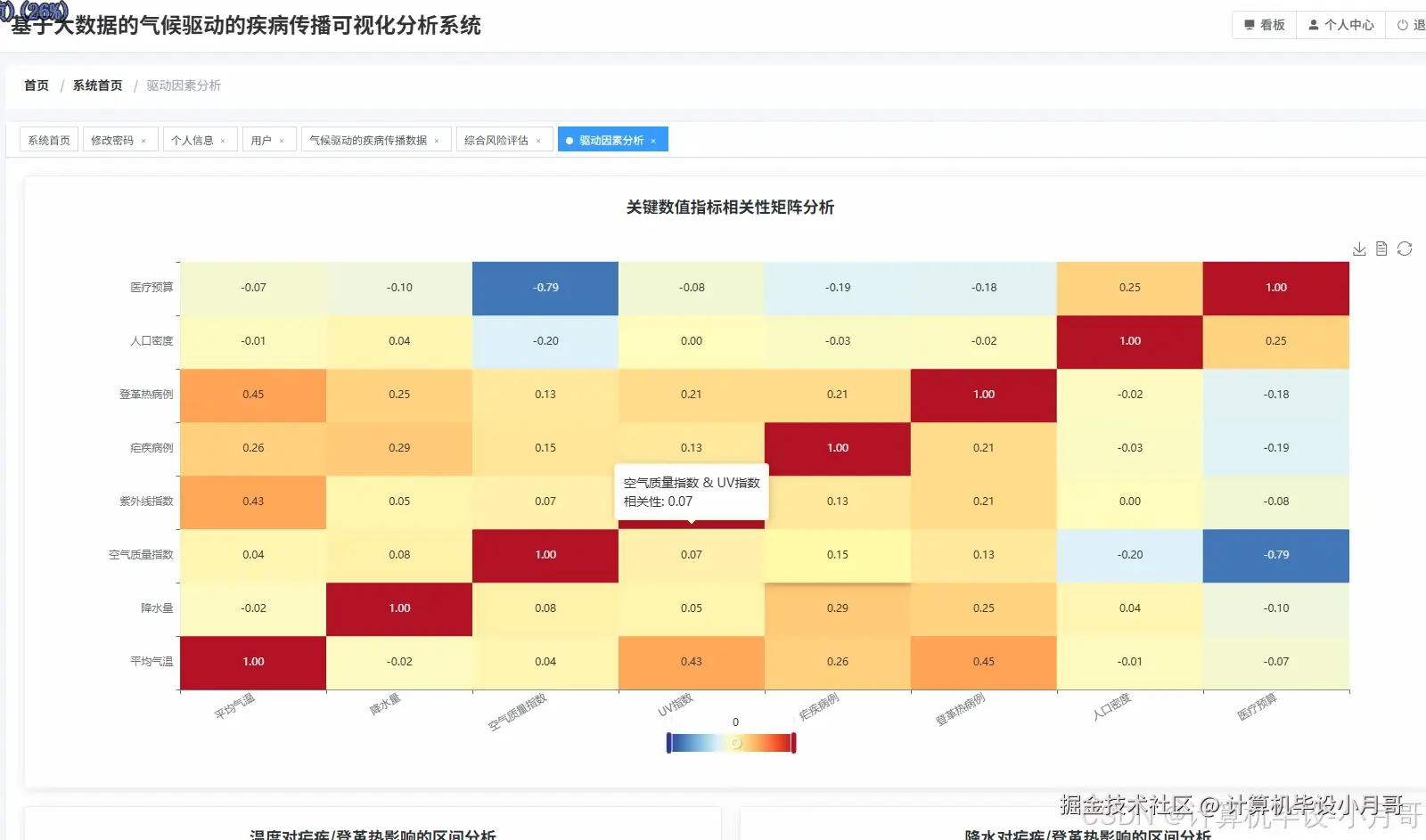Click the blue dot on 驱动因素分析 tab
This screenshot has height=840, width=1426.
click(570, 139)
